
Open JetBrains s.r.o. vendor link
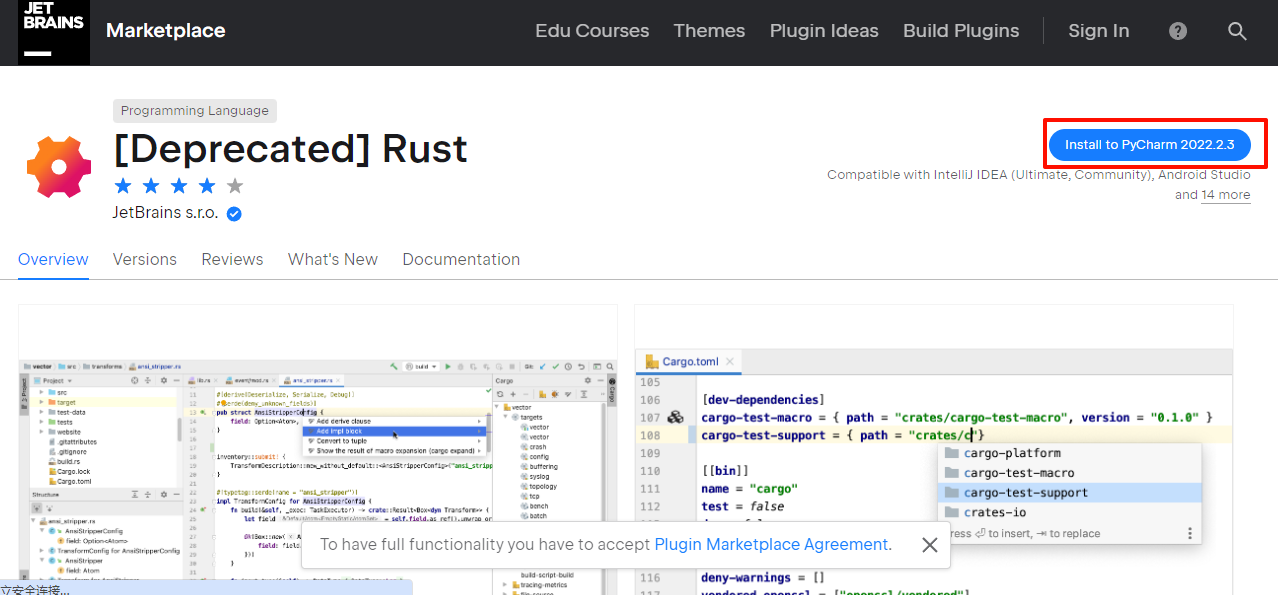[166, 213]
